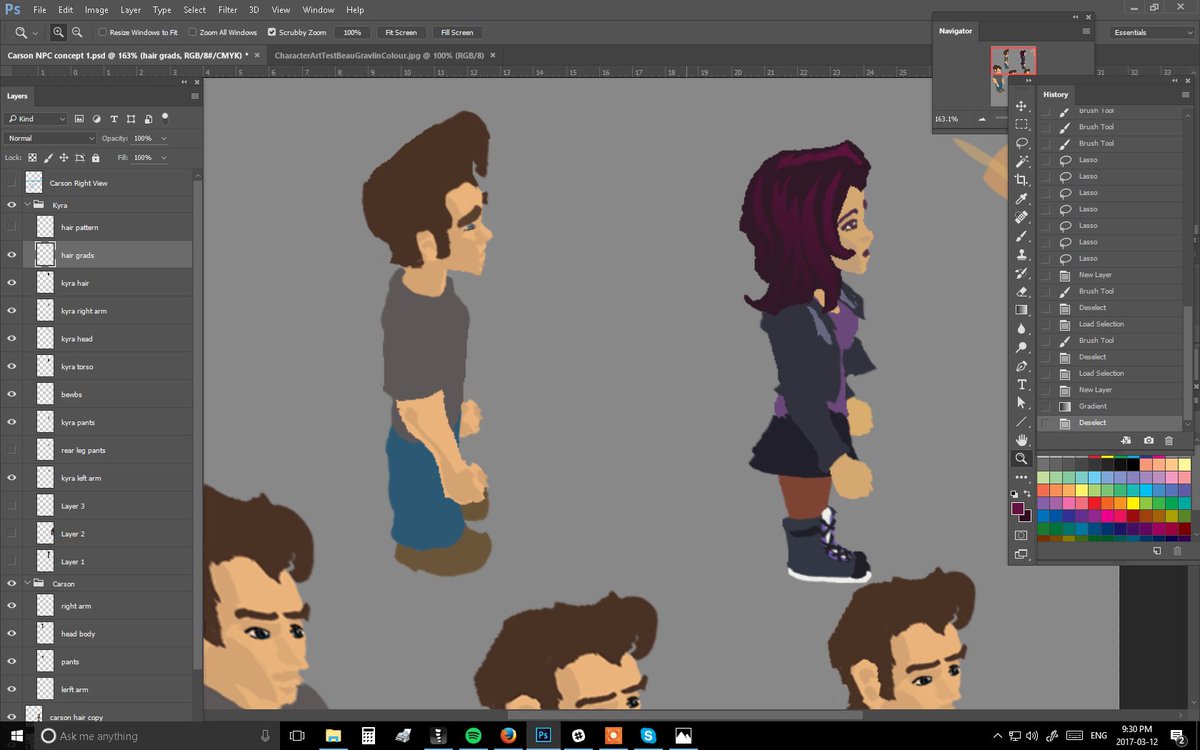Select the Blur tool

(1021, 329)
